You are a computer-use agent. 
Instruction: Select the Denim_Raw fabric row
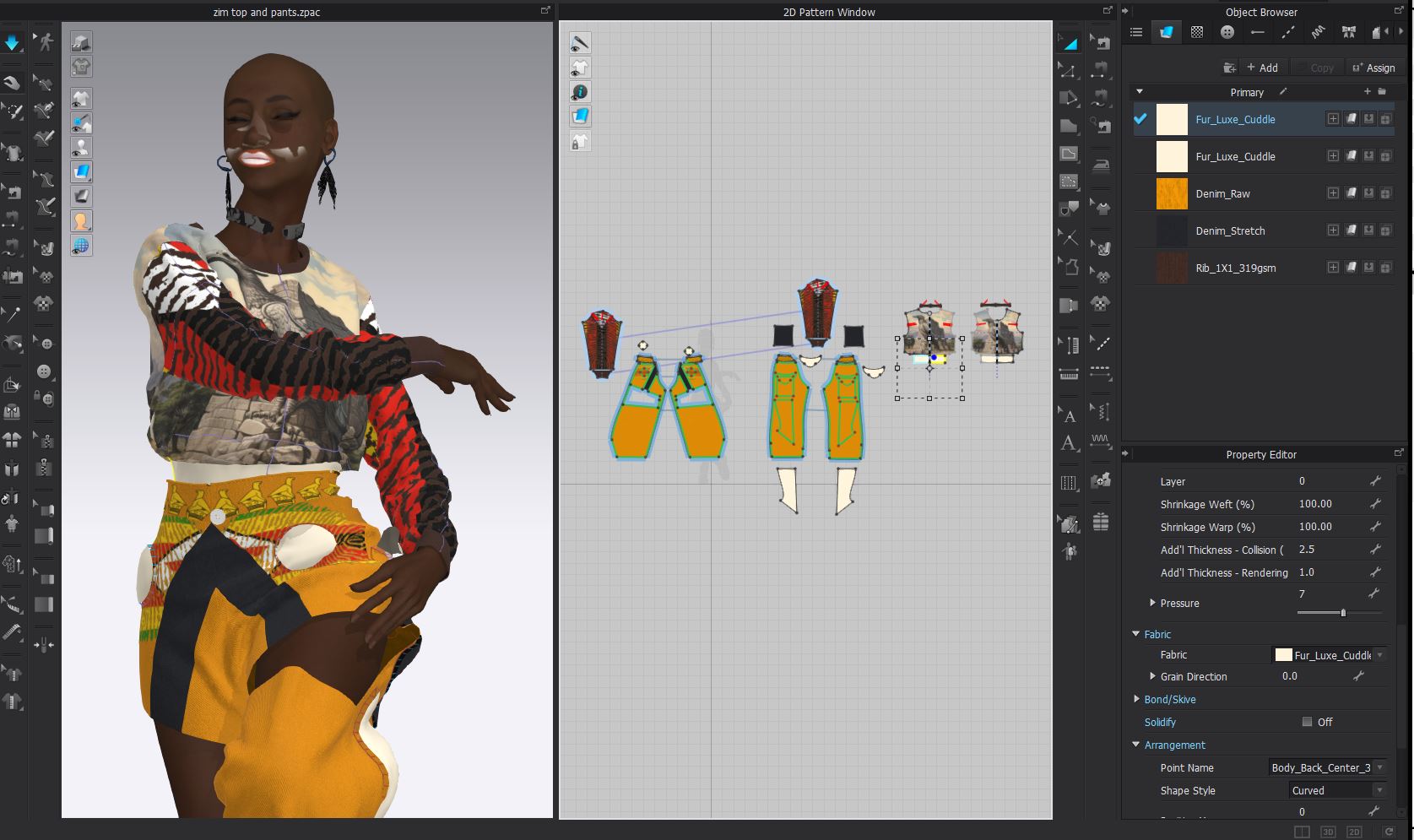[x=1265, y=193]
